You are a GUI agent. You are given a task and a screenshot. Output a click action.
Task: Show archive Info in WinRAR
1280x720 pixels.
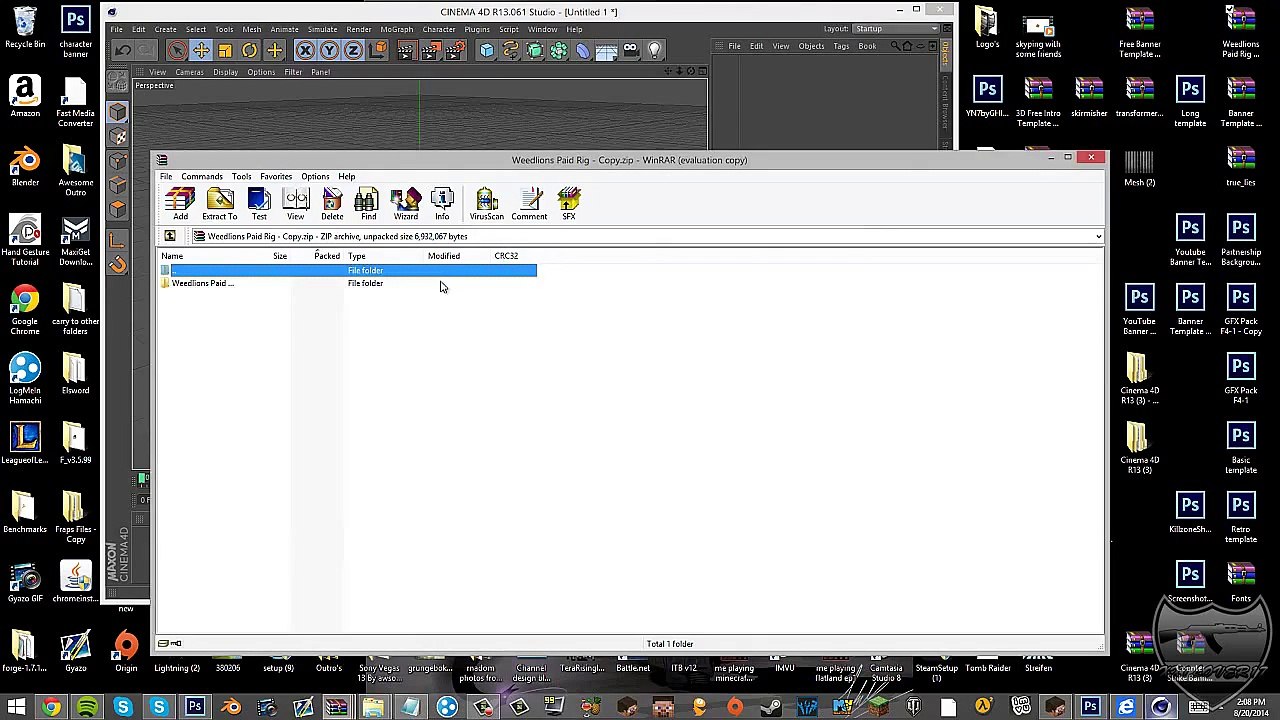[x=442, y=203]
